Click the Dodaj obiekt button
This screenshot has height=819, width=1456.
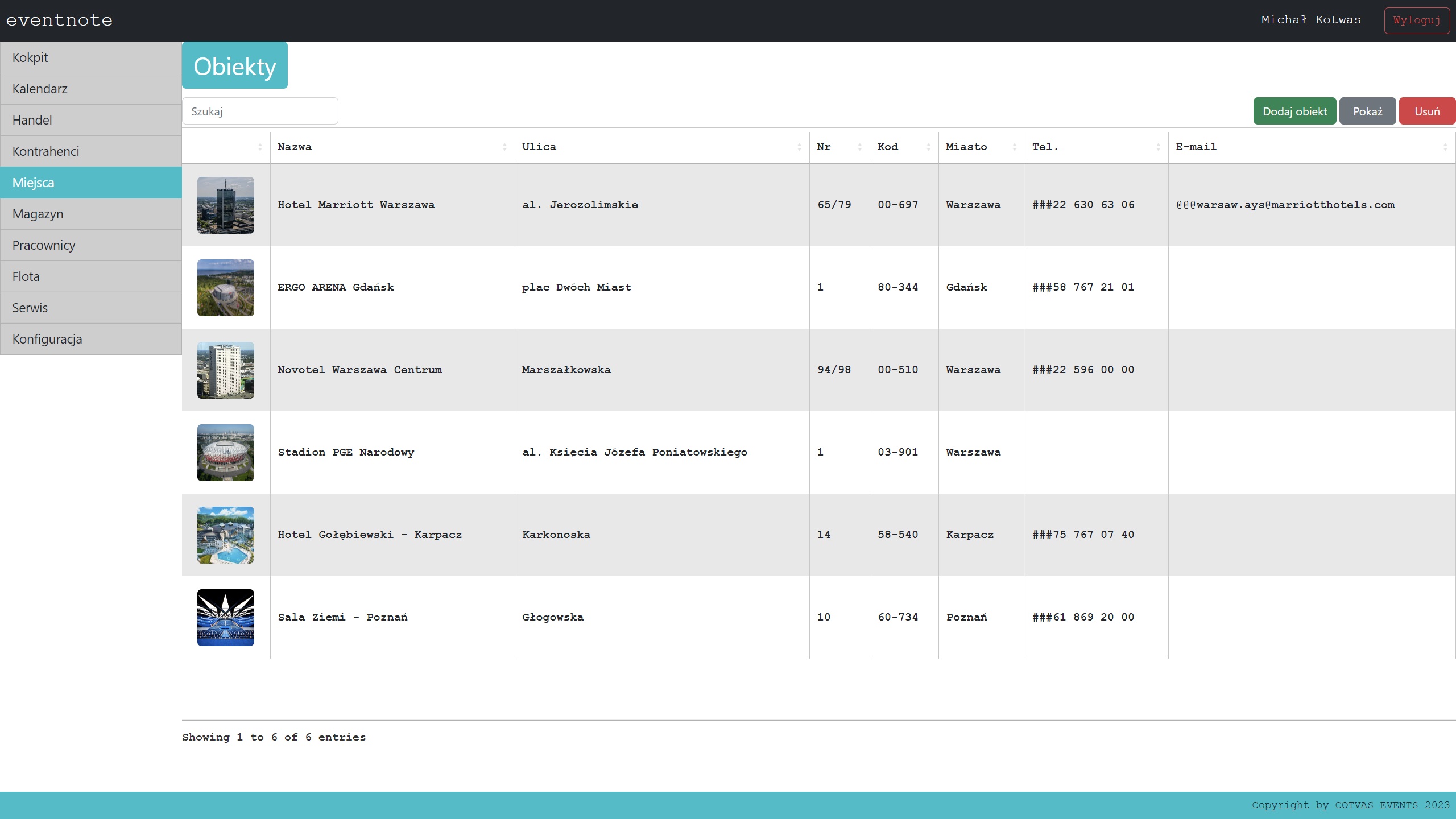(1294, 111)
